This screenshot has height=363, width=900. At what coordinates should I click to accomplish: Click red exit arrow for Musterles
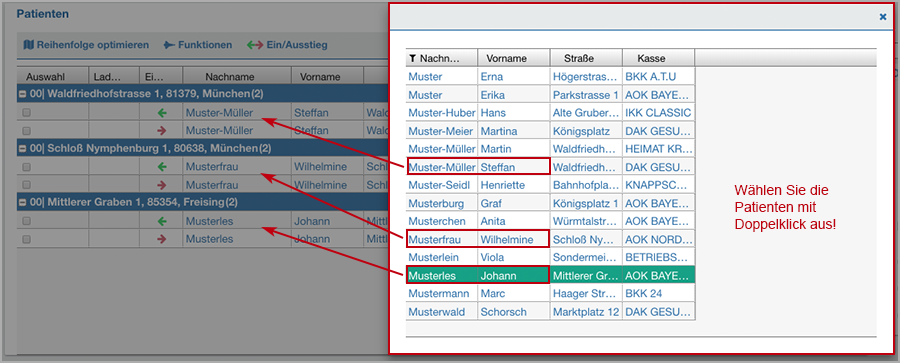(x=161, y=239)
